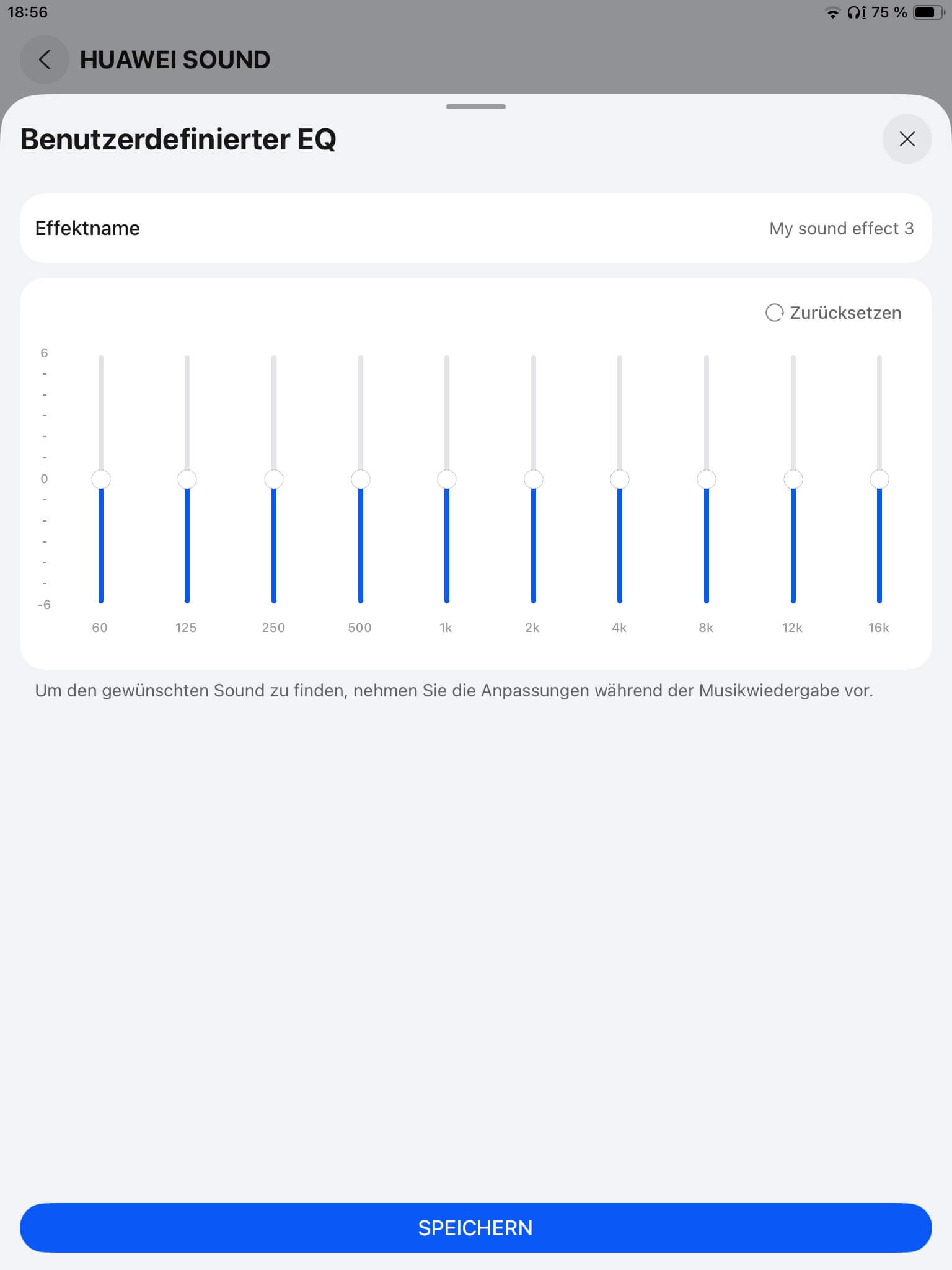The image size is (952, 1270).
Task: Tap the drag handle atop the sheet
Action: pyautogui.click(x=476, y=107)
